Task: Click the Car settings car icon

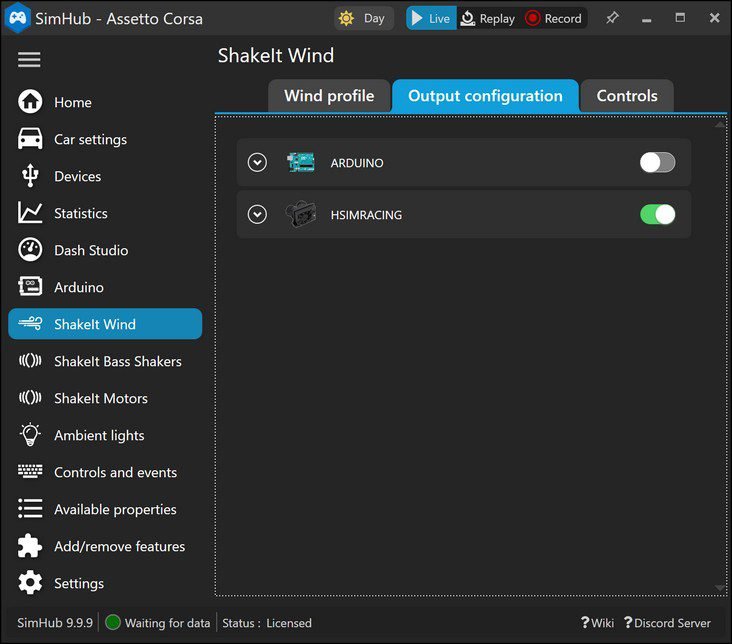Action: 30,139
